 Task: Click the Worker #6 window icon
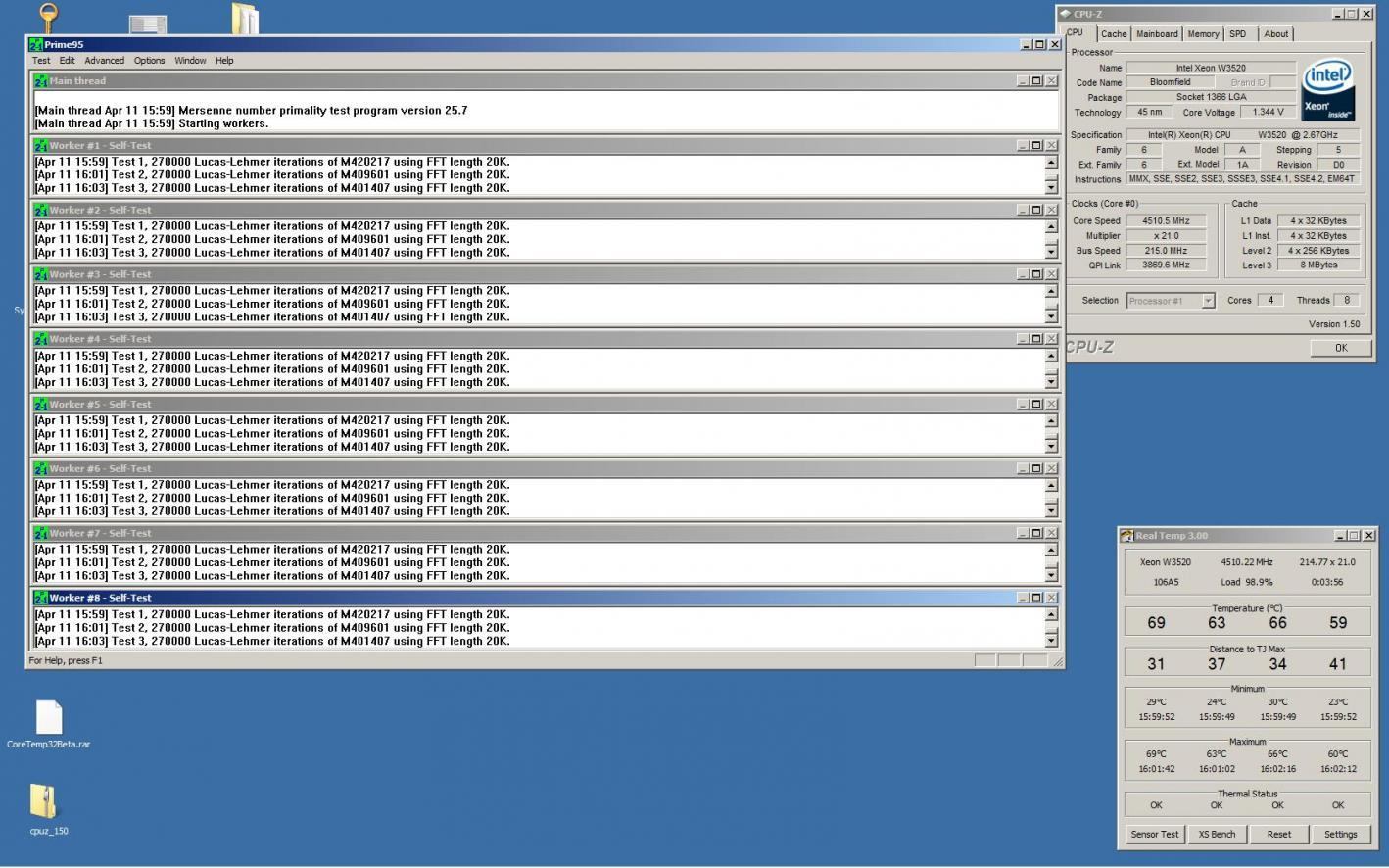click(41, 468)
